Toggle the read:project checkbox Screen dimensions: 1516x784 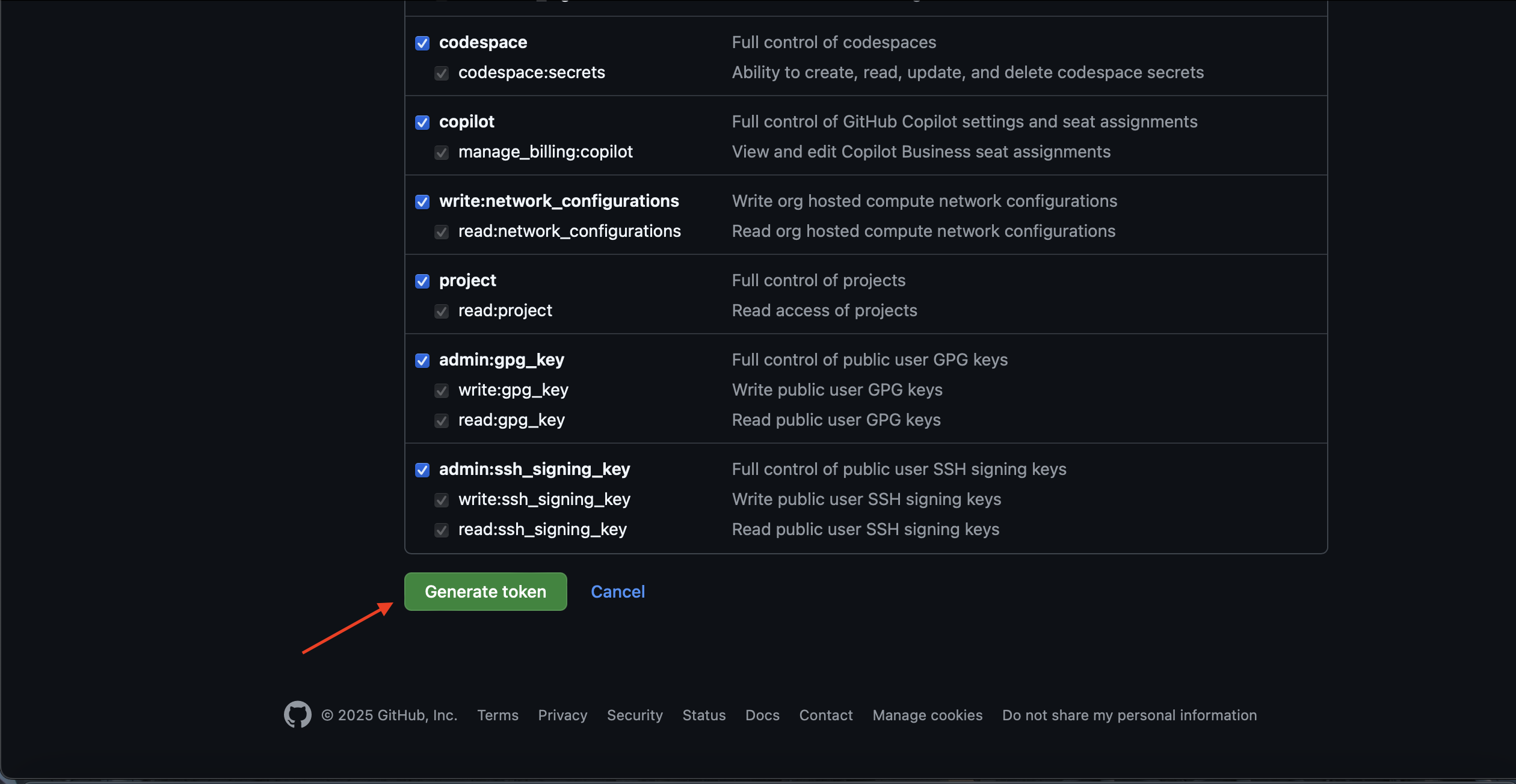(442, 311)
